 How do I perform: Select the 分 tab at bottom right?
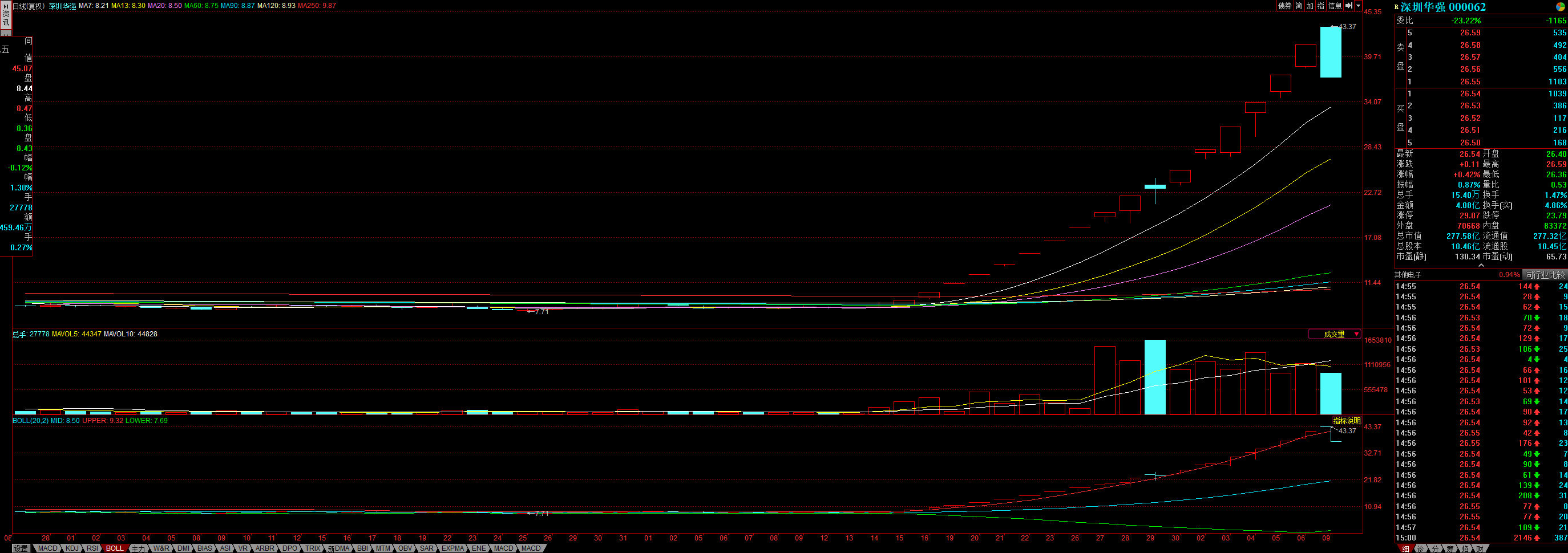pos(1435,549)
